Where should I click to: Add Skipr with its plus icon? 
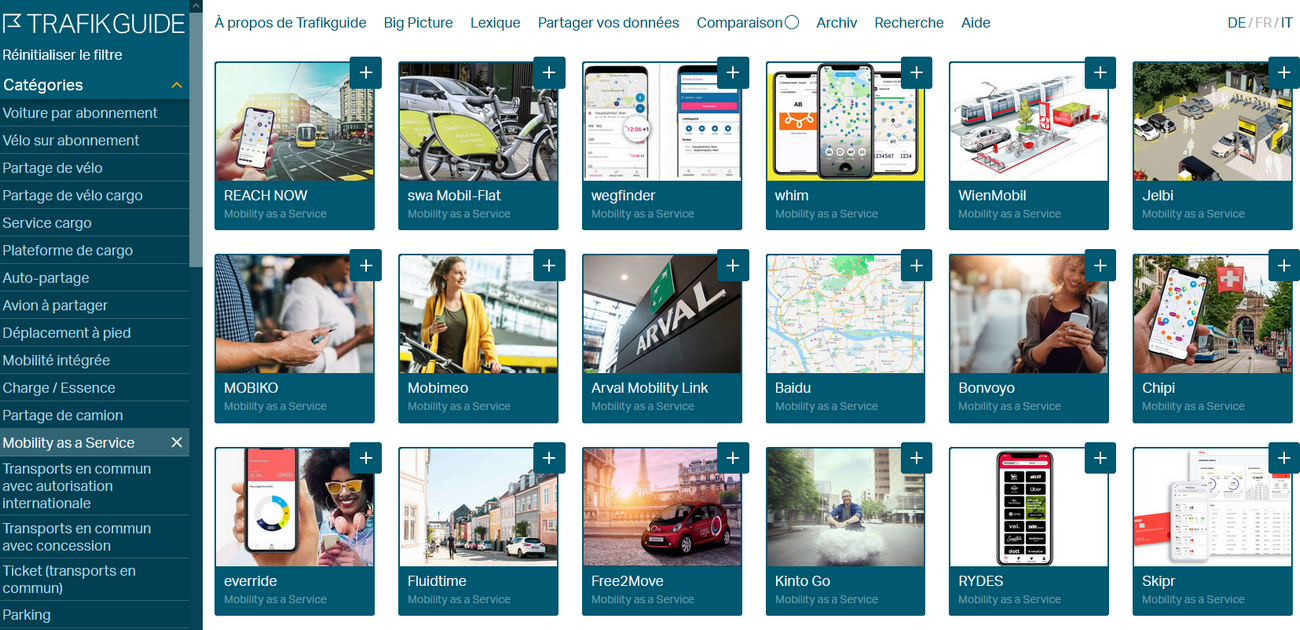pyautogui.click(x=1284, y=458)
